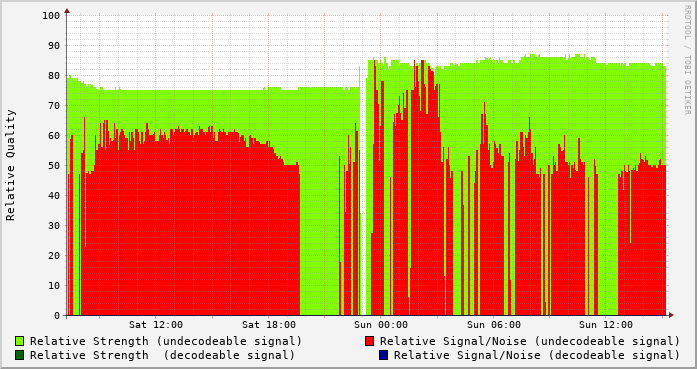Click the Sun 12:00 time axis label
Image resolution: width=697 pixels, height=369 pixels.
click(605, 325)
